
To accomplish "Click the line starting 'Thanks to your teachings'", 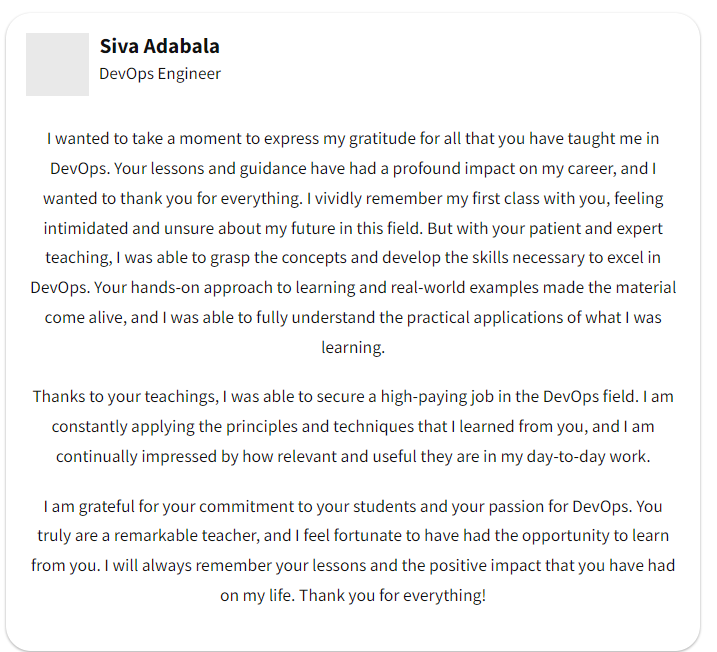I will coord(353,396).
